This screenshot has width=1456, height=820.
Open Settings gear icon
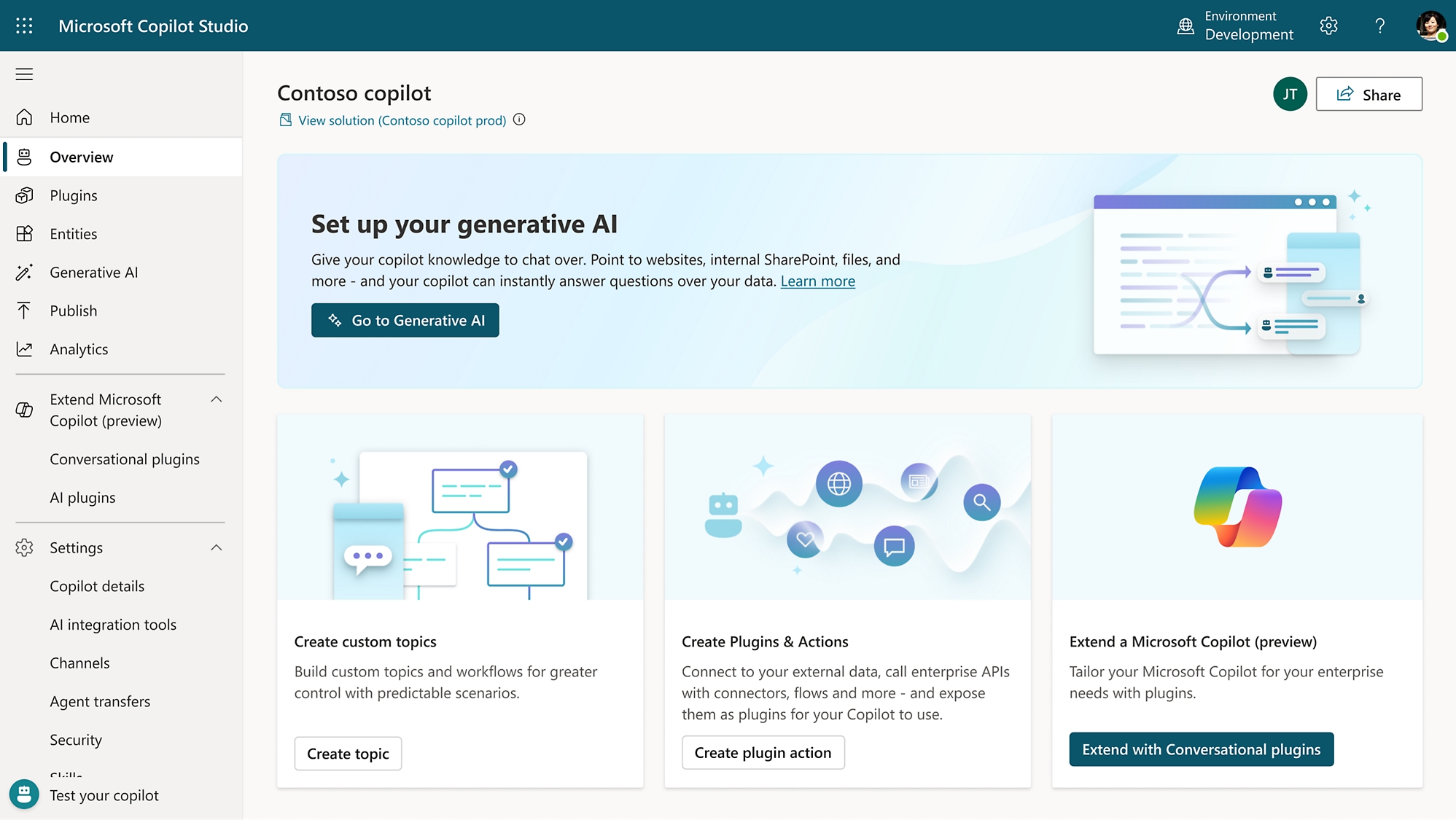pos(1328,25)
